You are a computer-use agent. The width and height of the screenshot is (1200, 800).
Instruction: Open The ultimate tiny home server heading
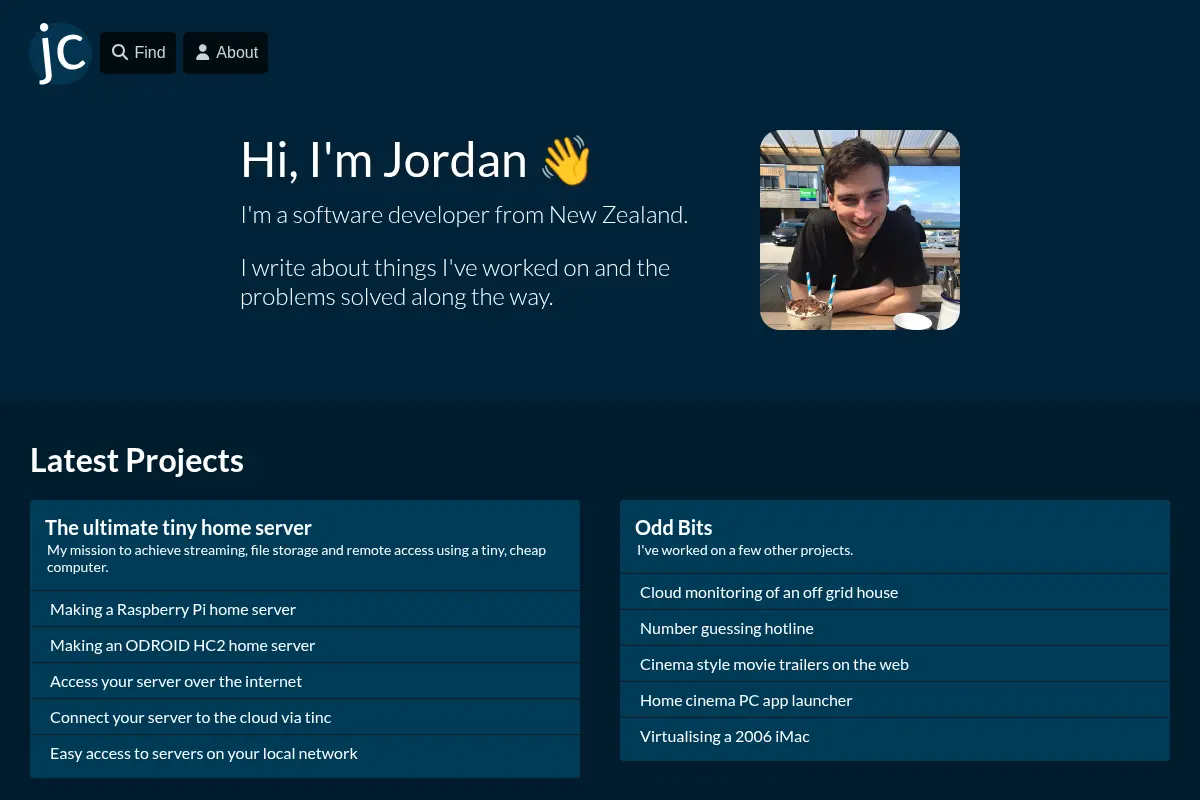click(x=178, y=527)
